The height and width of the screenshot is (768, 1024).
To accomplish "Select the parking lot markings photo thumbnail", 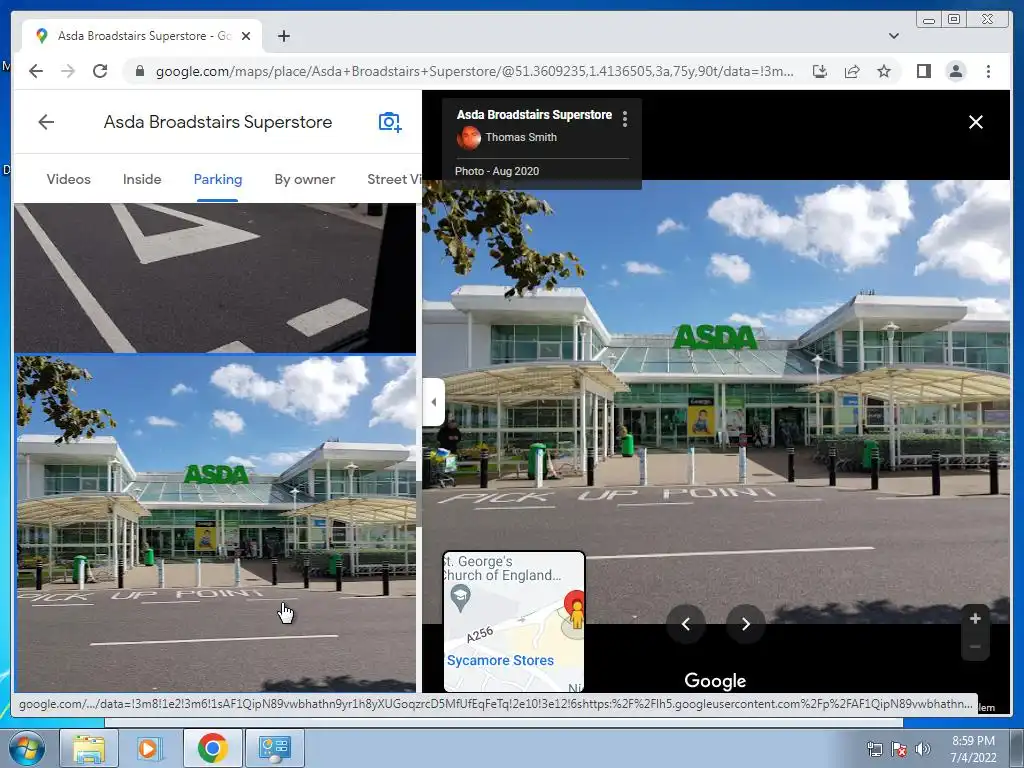I will 215,278.
